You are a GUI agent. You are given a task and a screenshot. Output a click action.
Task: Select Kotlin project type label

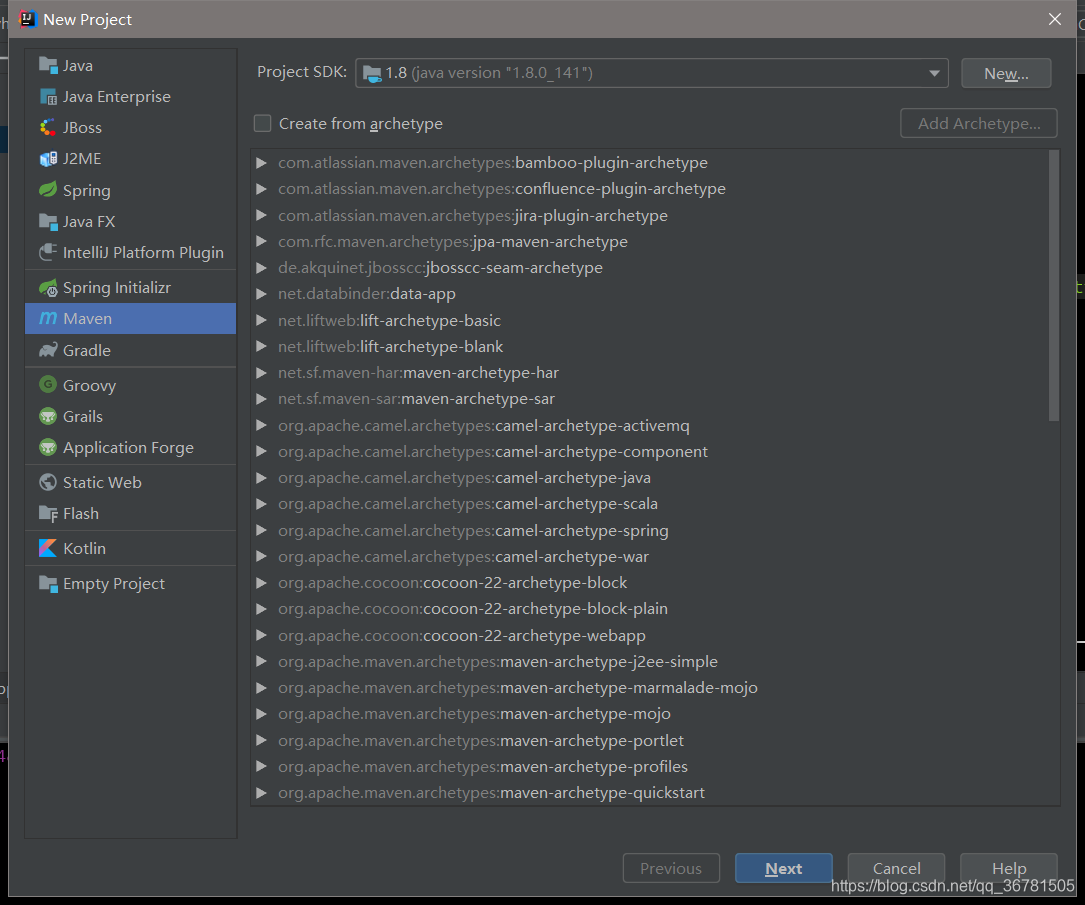point(84,548)
